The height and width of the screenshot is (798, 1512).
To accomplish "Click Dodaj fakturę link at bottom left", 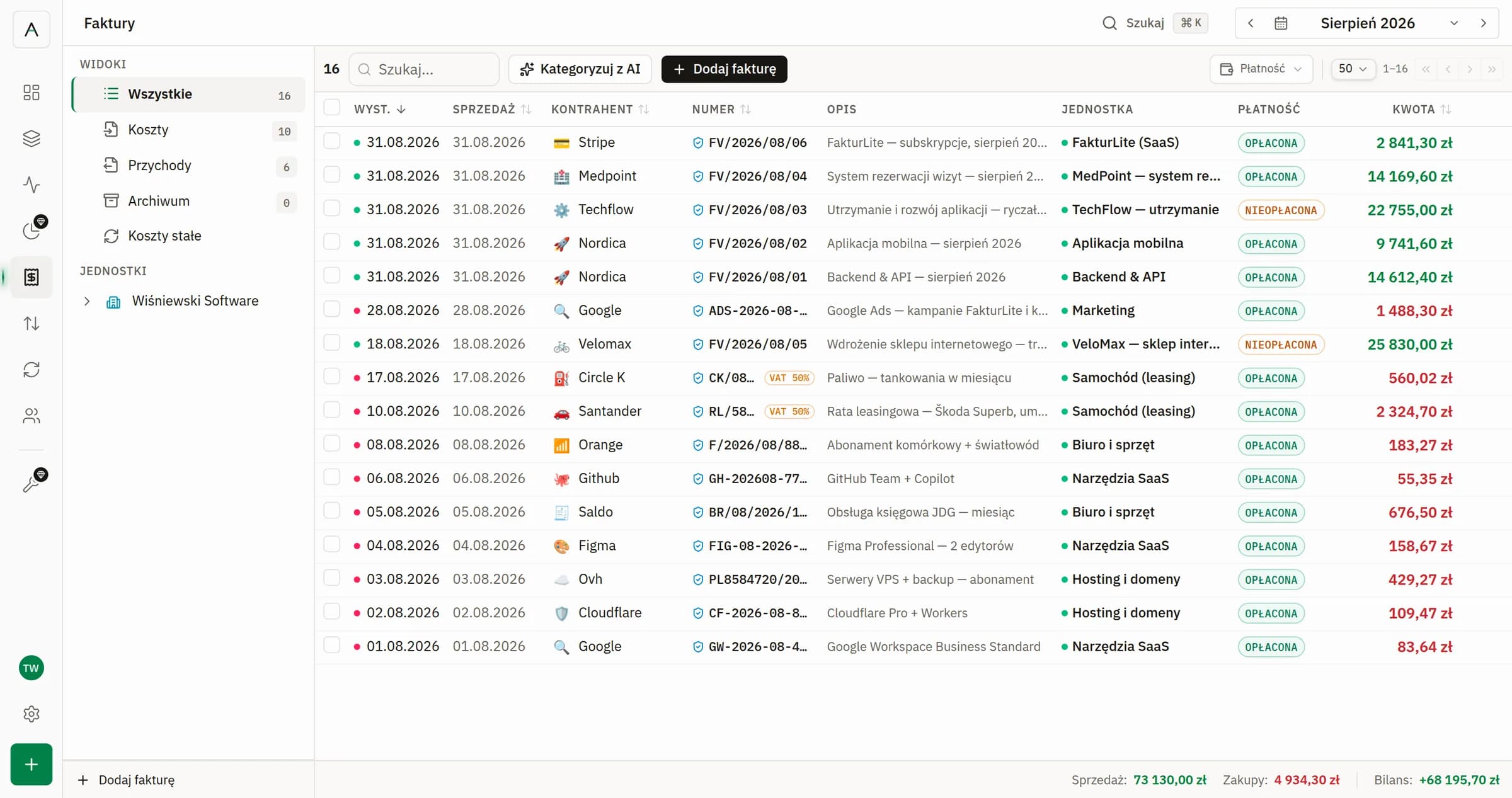I will [x=126, y=780].
